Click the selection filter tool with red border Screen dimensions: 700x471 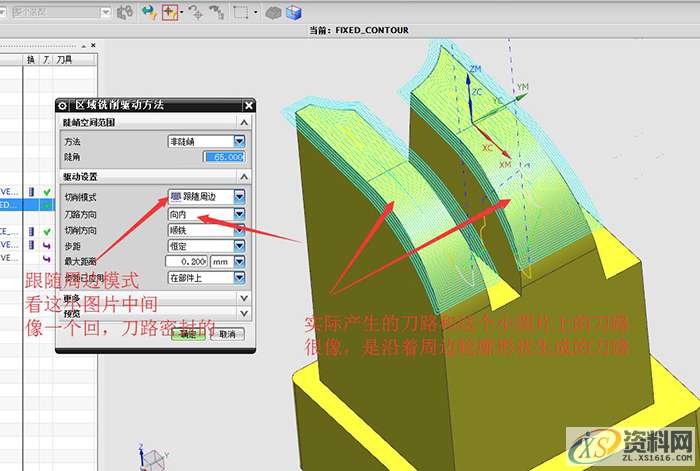(170, 13)
